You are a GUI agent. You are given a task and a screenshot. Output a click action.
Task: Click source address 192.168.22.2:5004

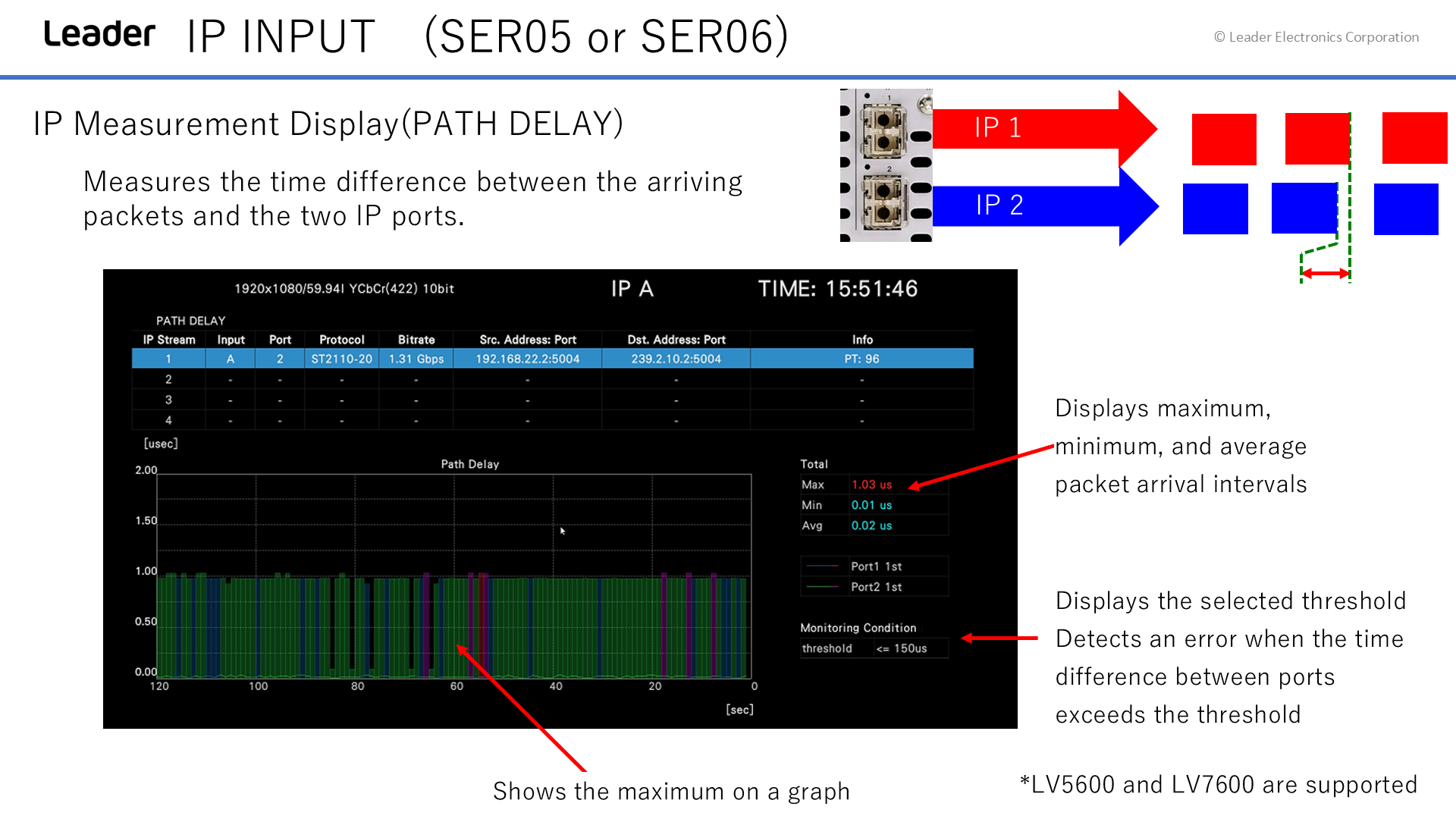[x=528, y=359]
